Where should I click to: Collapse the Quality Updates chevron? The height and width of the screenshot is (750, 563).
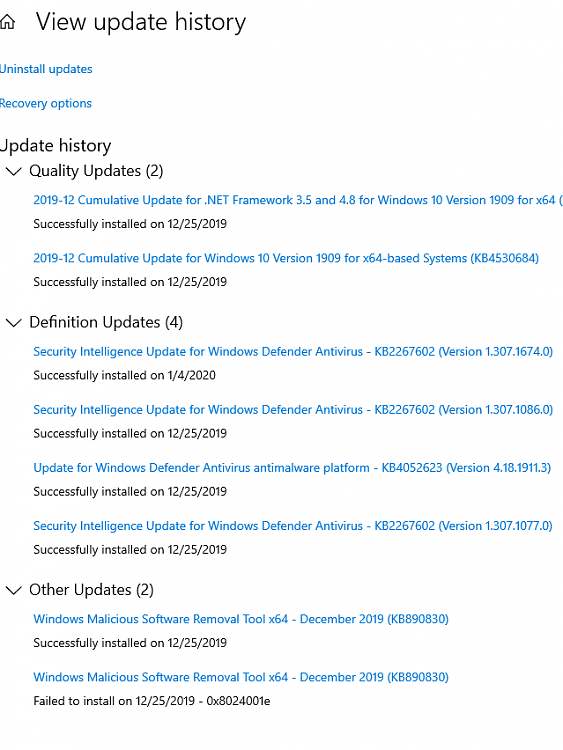click(13, 171)
